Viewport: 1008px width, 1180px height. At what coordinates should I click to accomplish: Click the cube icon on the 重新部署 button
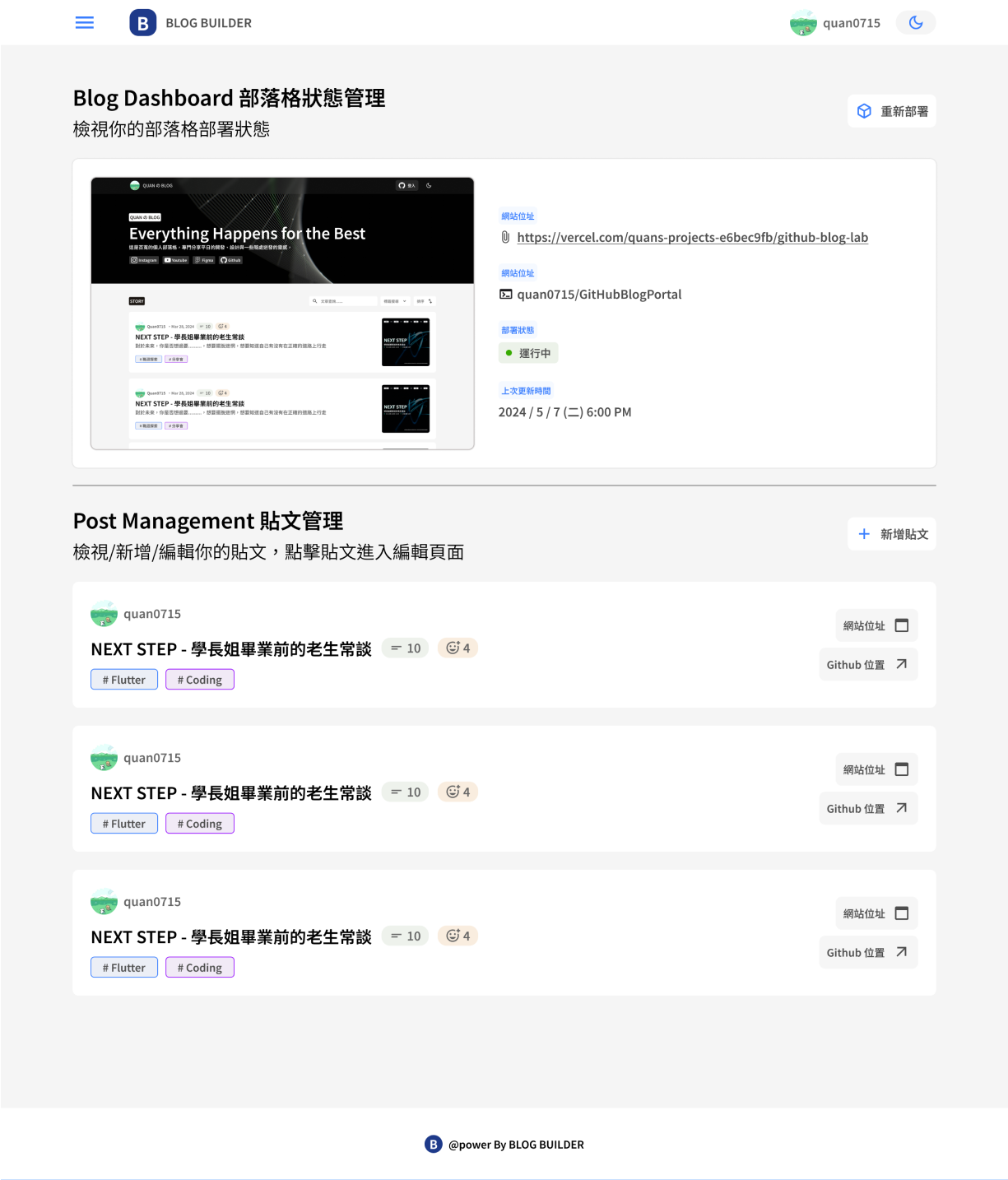(x=864, y=110)
